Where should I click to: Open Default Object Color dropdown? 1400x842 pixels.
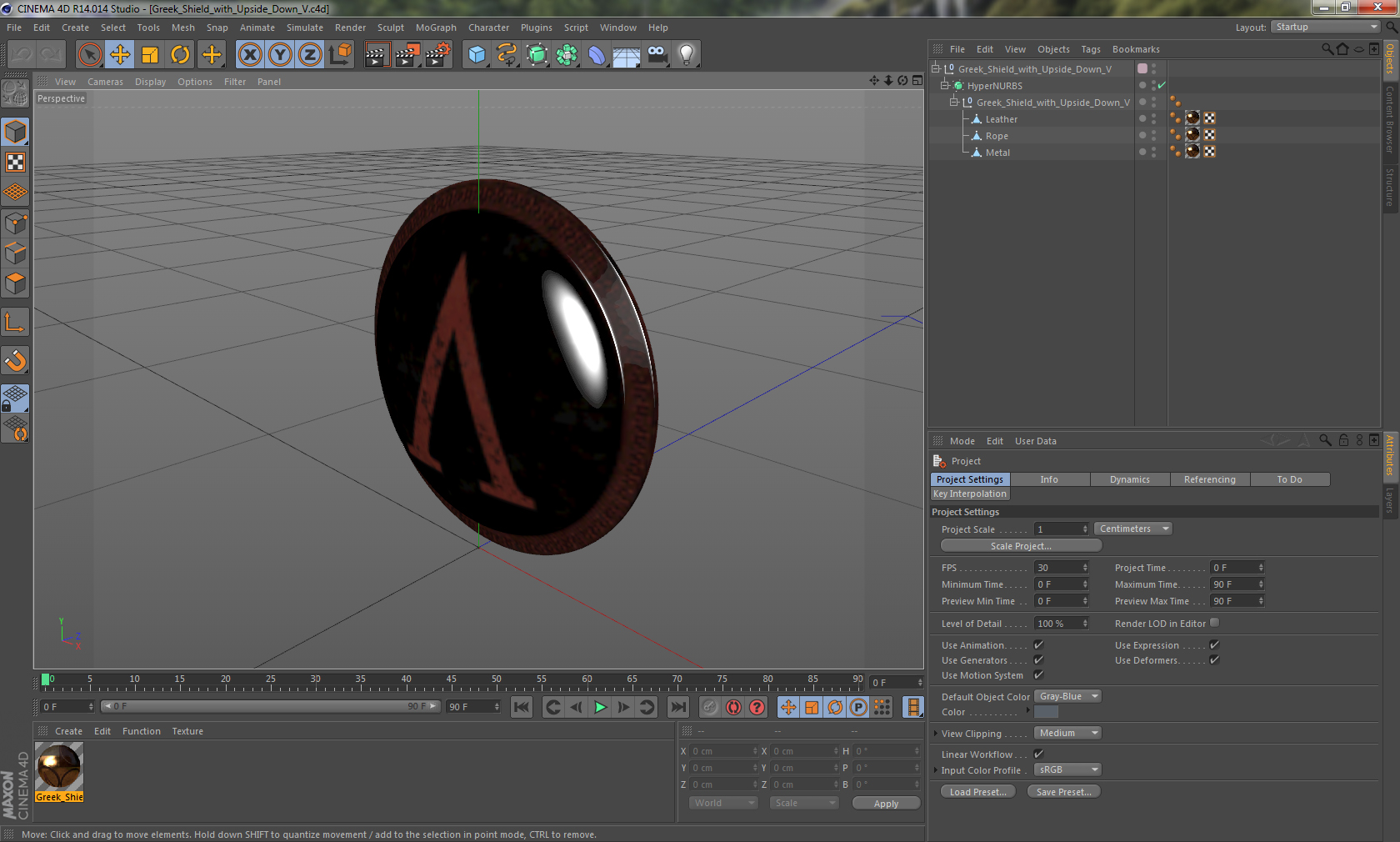pyautogui.click(x=1068, y=696)
